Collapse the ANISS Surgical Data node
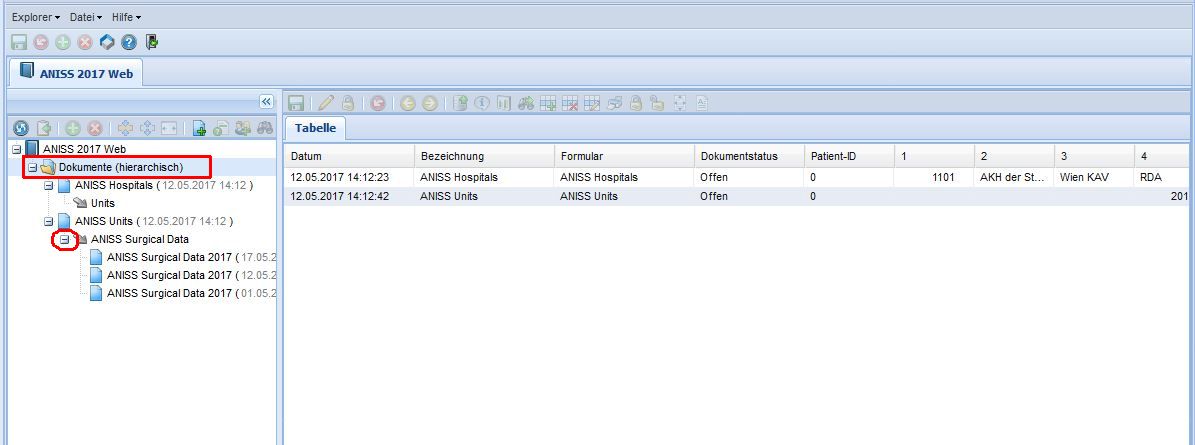 pyautogui.click(x=65, y=239)
